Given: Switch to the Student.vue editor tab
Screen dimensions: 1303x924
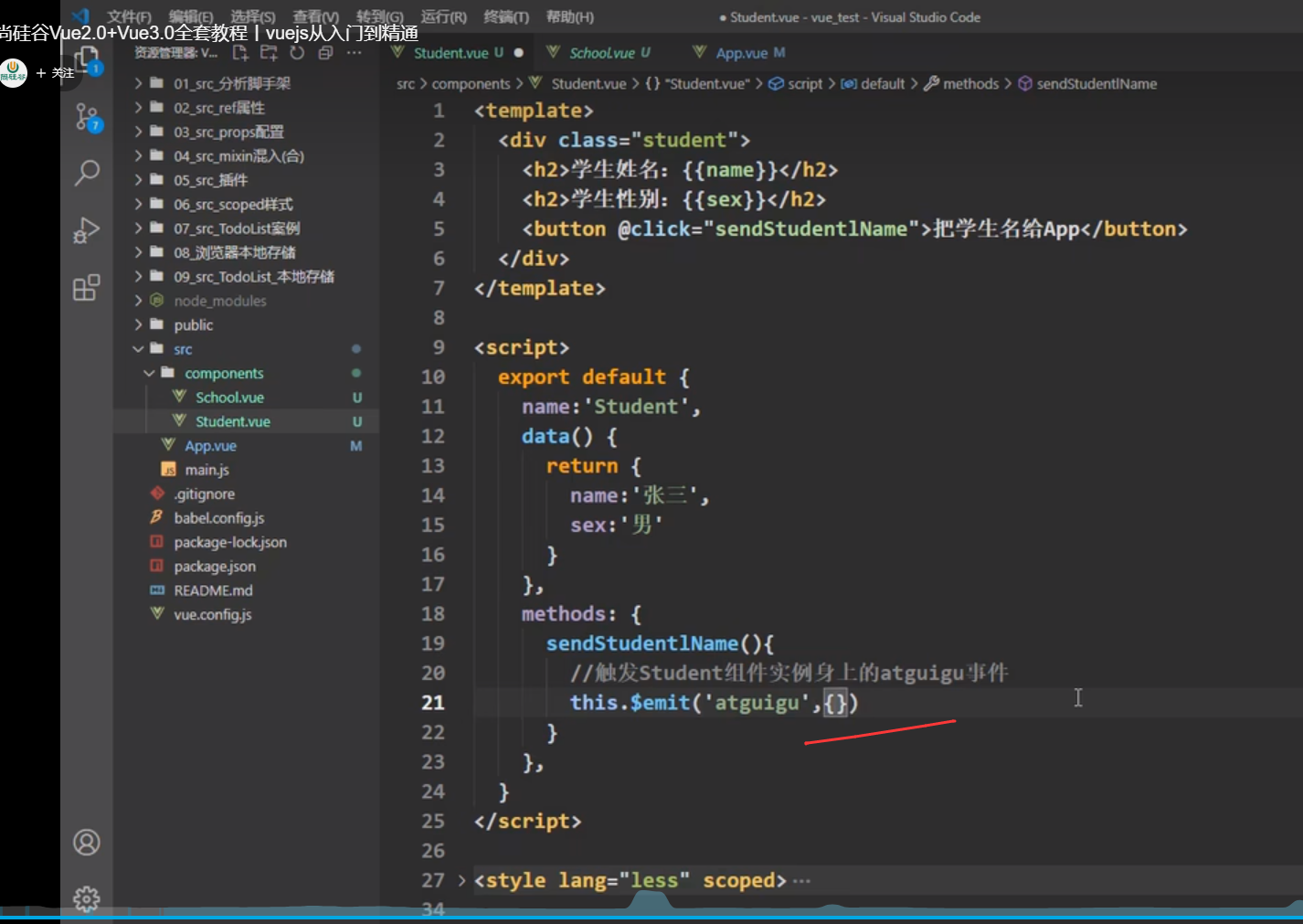Looking at the screenshot, I should [x=457, y=53].
